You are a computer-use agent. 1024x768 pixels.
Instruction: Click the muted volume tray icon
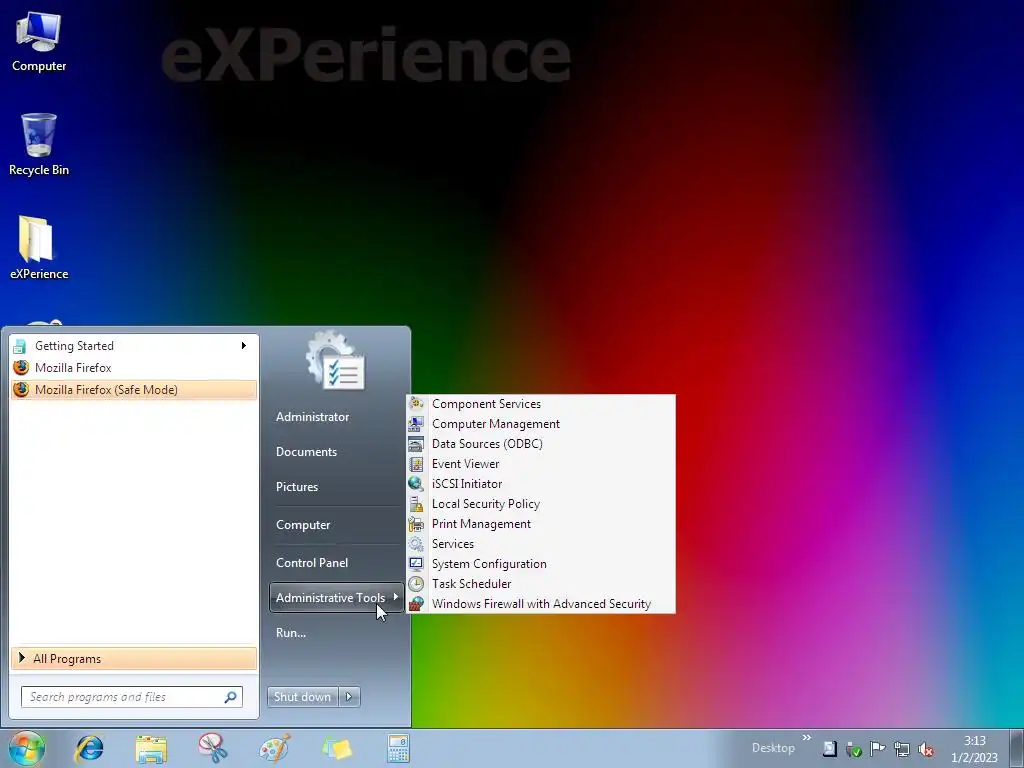point(926,749)
